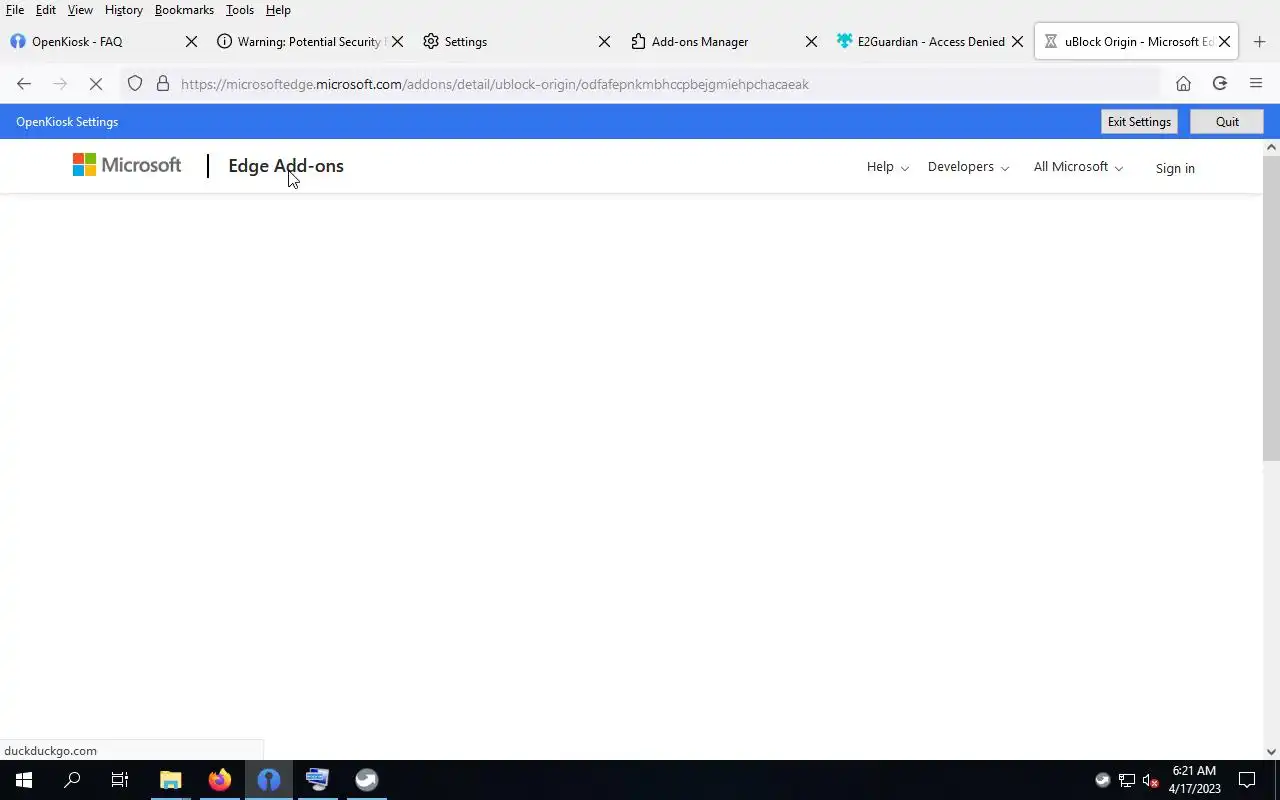Open Windows taskbar search
The height and width of the screenshot is (800, 1280).
[x=72, y=780]
